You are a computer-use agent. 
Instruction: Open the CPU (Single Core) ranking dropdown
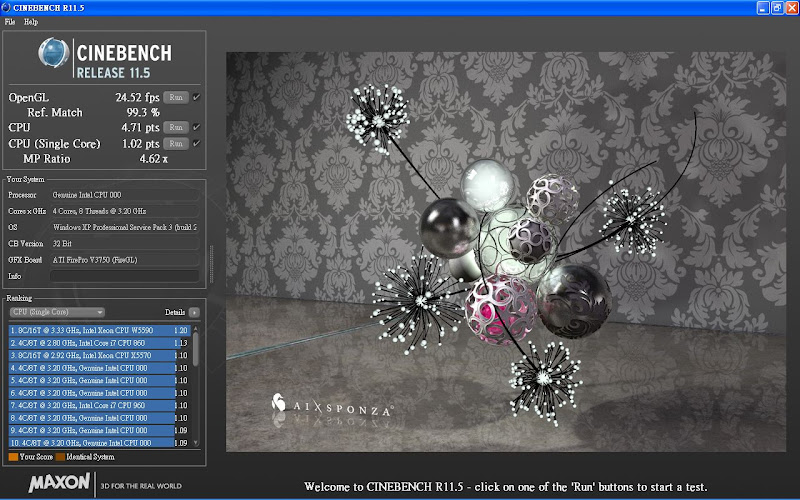click(x=57, y=312)
